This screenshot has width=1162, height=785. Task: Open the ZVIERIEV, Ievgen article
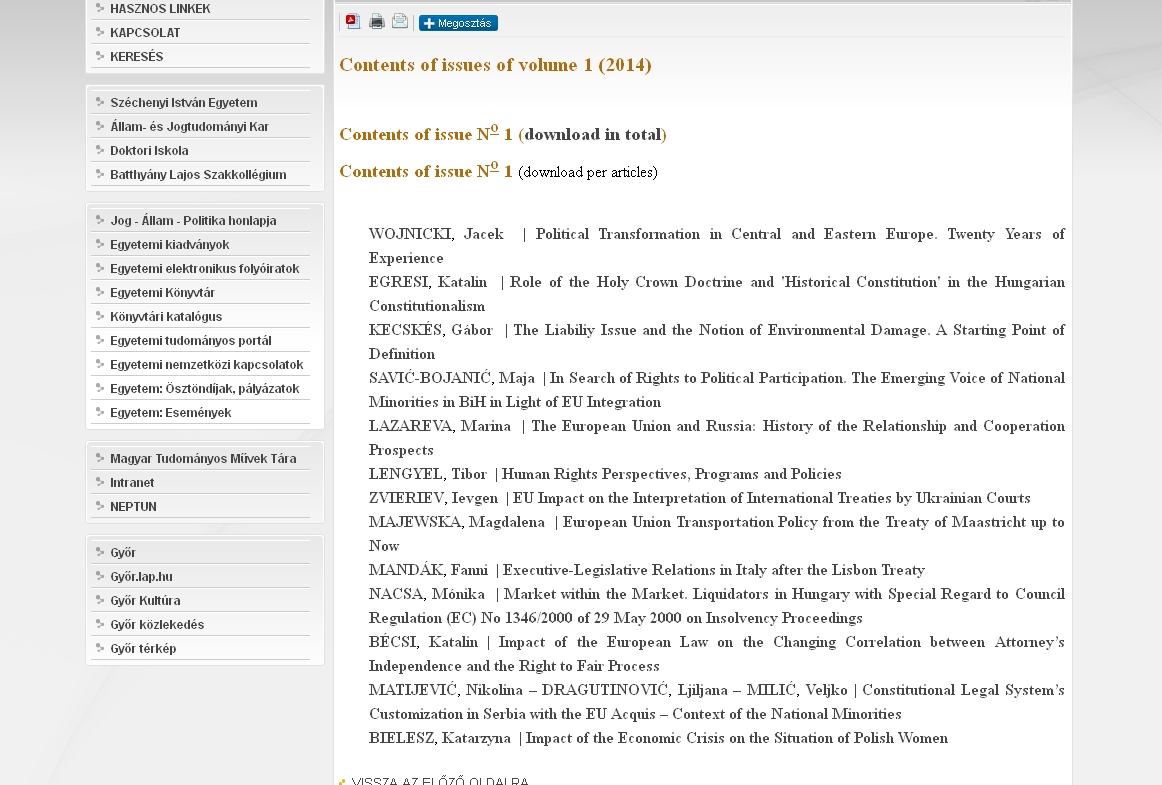pos(700,498)
